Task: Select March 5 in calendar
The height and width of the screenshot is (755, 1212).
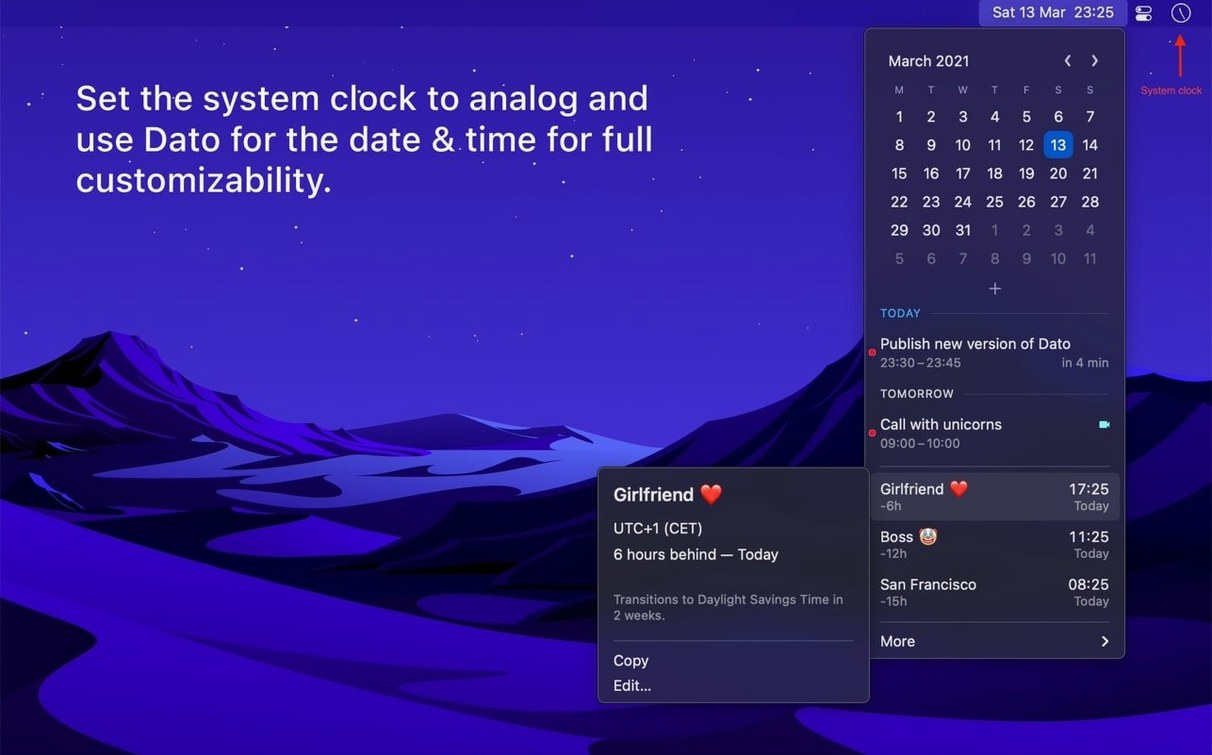Action: click(x=1026, y=117)
